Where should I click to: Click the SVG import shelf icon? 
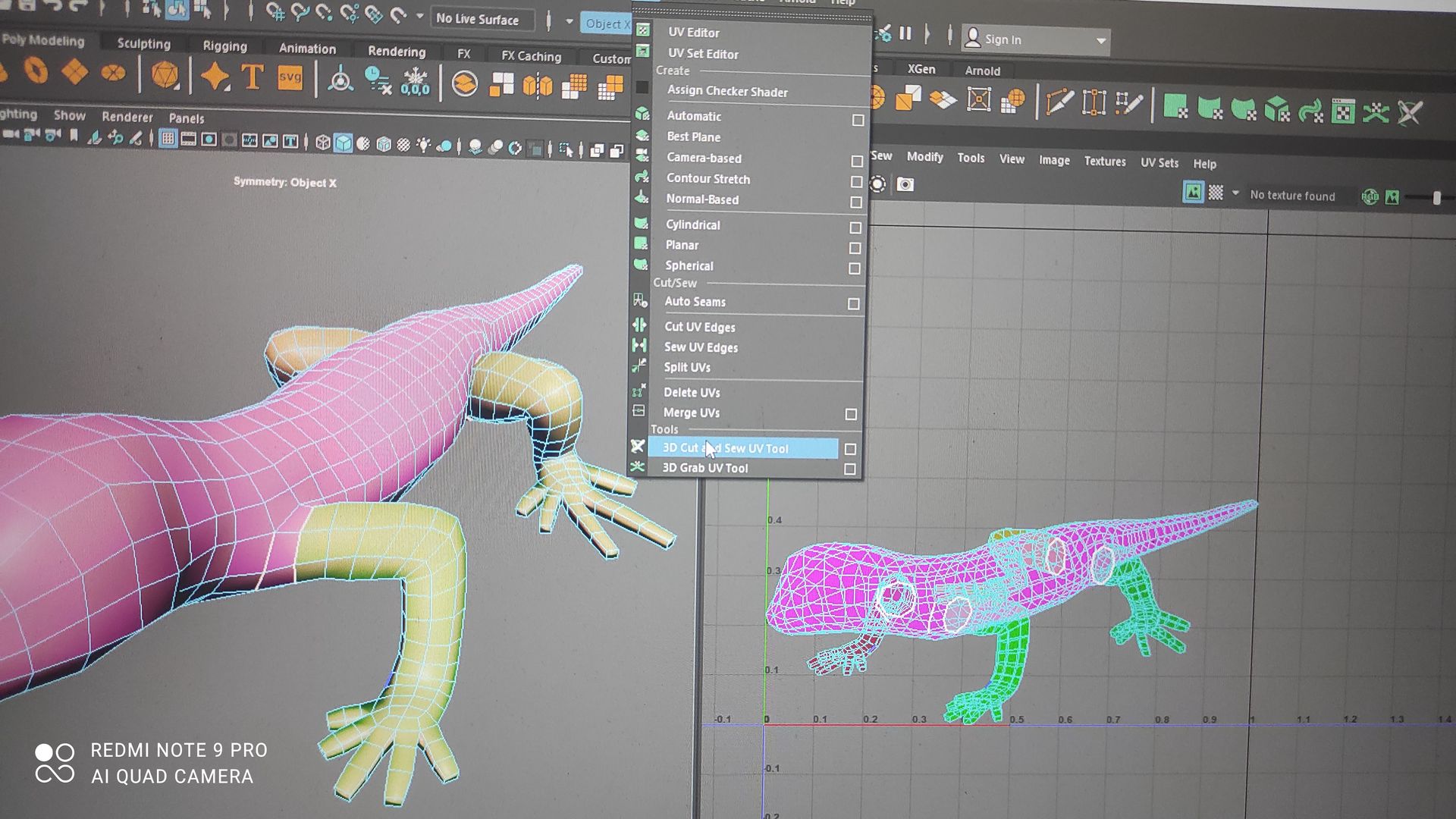coord(290,78)
